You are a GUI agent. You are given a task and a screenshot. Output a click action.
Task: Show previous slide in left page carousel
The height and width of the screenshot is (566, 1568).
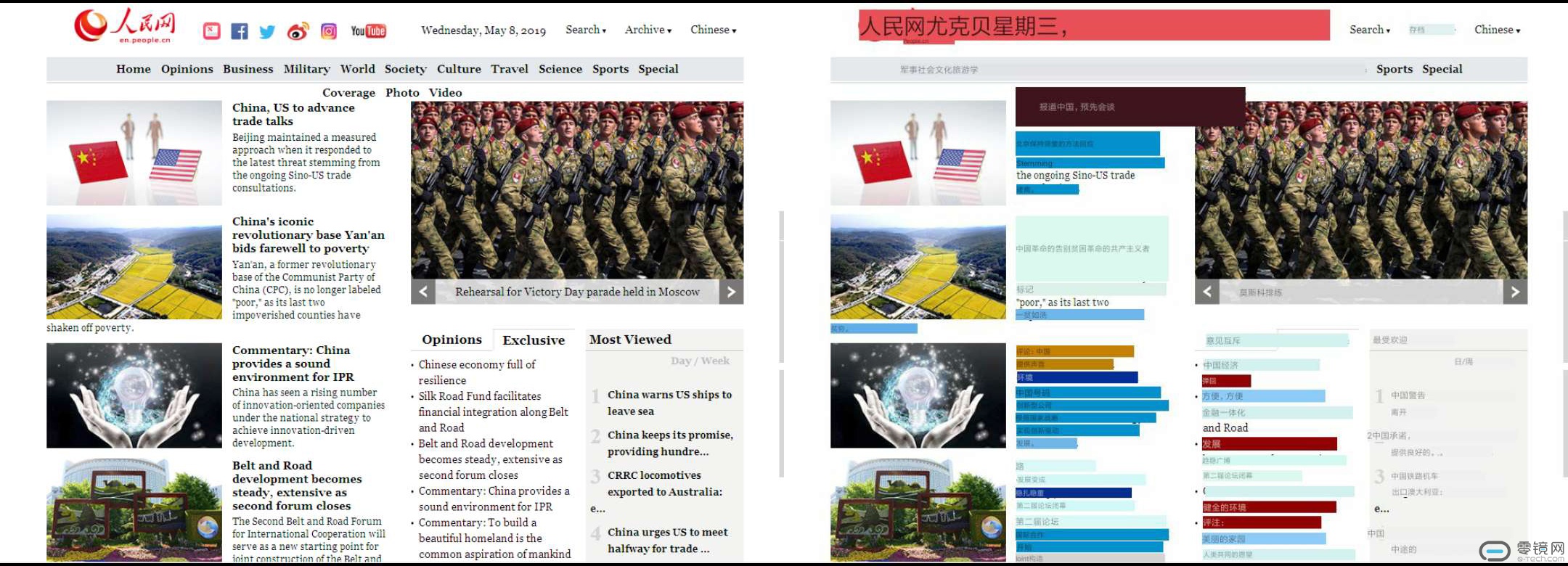[x=423, y=292]
